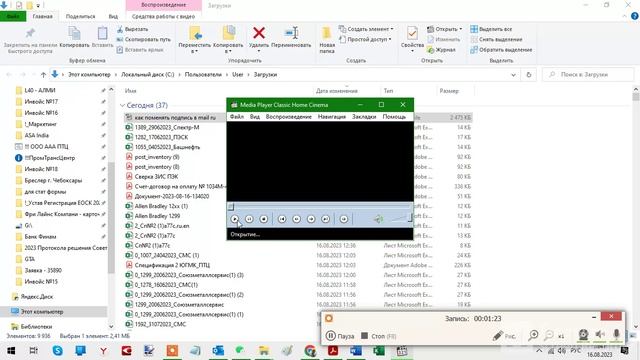
Task: Sort by Дата изменения column header
Action: coord(336,91)
